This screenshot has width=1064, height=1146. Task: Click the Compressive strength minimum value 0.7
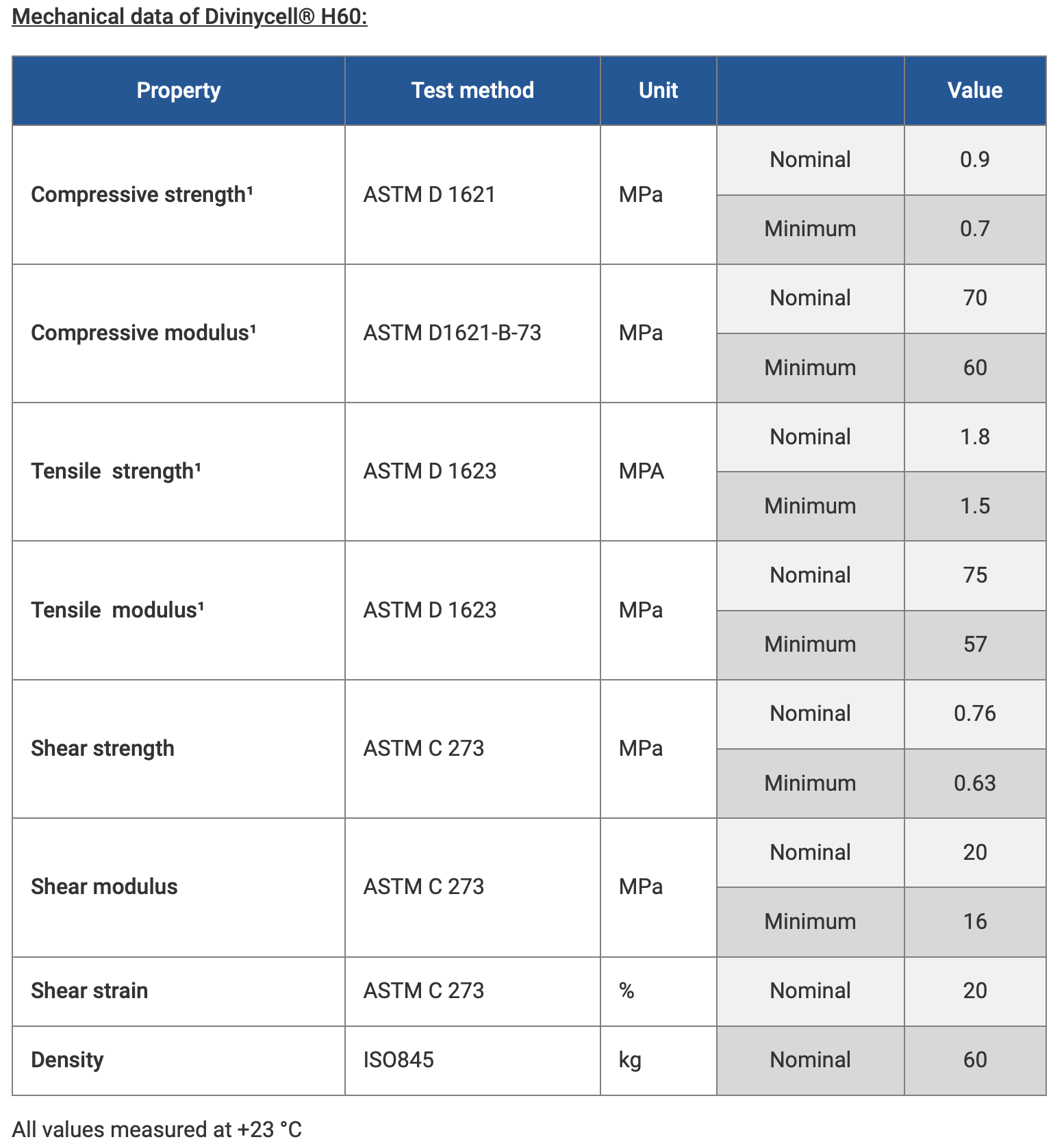975,229
